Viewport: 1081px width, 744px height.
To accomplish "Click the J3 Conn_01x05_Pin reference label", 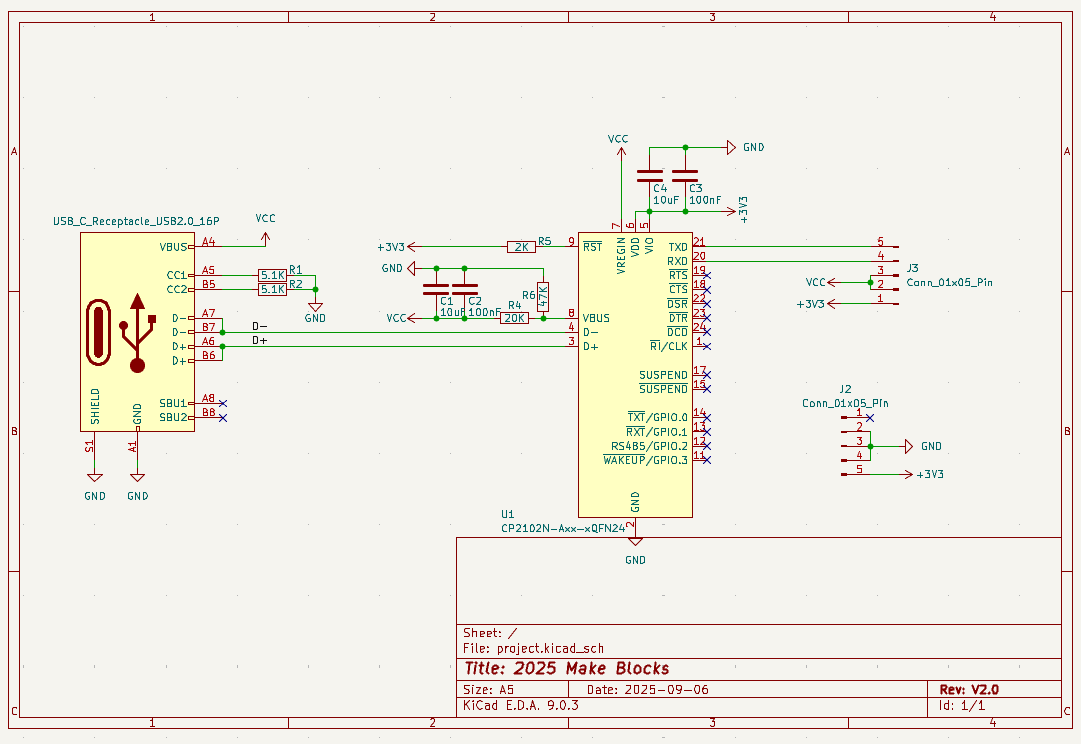I will (913, 268).
